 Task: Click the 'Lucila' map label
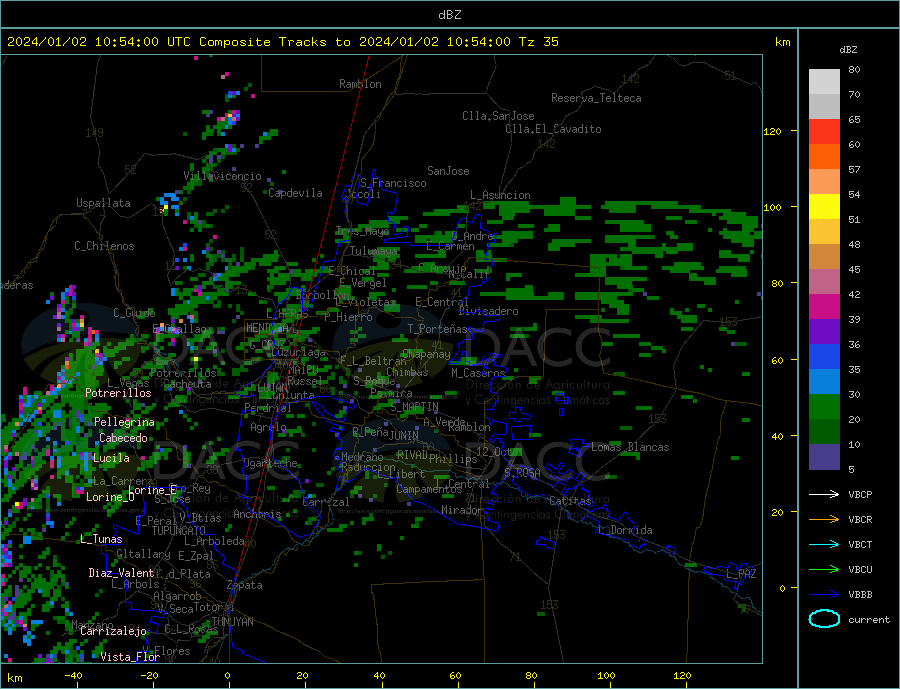click(x=111, y=458)
